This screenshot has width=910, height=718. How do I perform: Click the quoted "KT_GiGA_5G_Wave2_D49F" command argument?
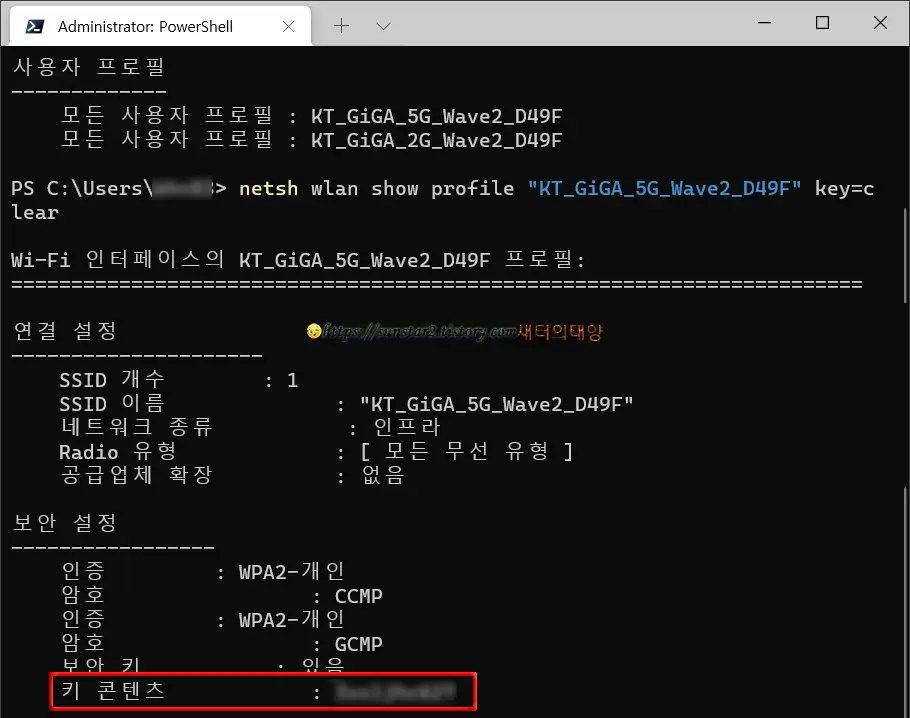coord(665,189)
